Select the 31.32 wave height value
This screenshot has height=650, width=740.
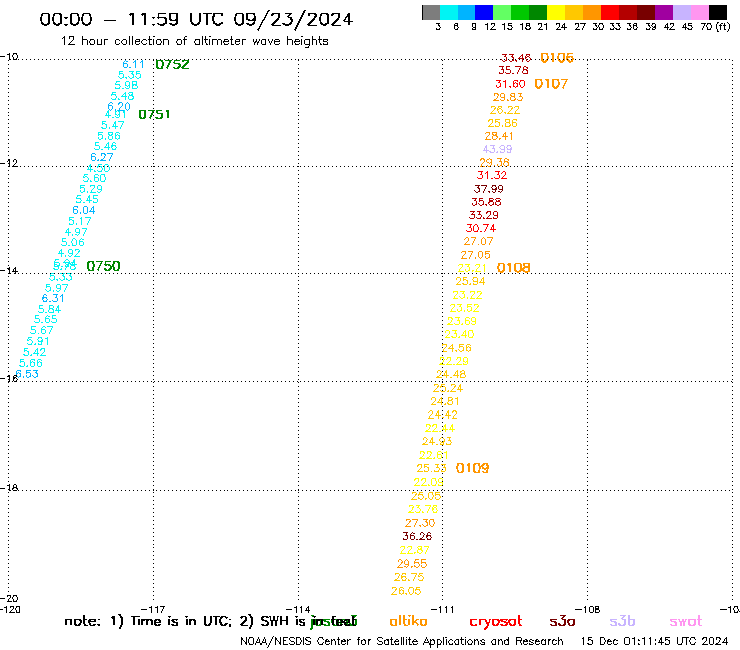click(x=492, y=175)
